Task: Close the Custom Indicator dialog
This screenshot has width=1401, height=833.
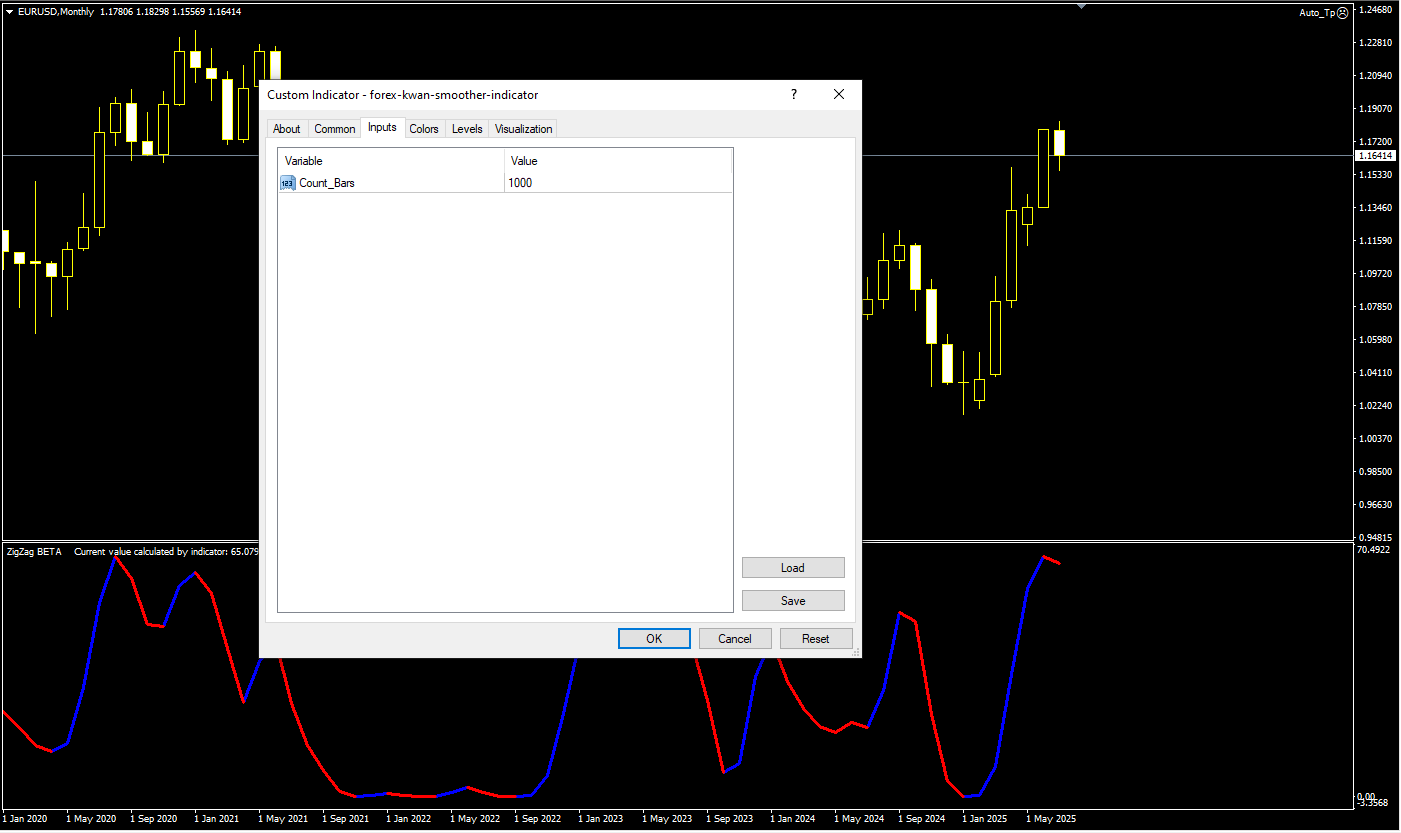Action: [x=839, y=95]
